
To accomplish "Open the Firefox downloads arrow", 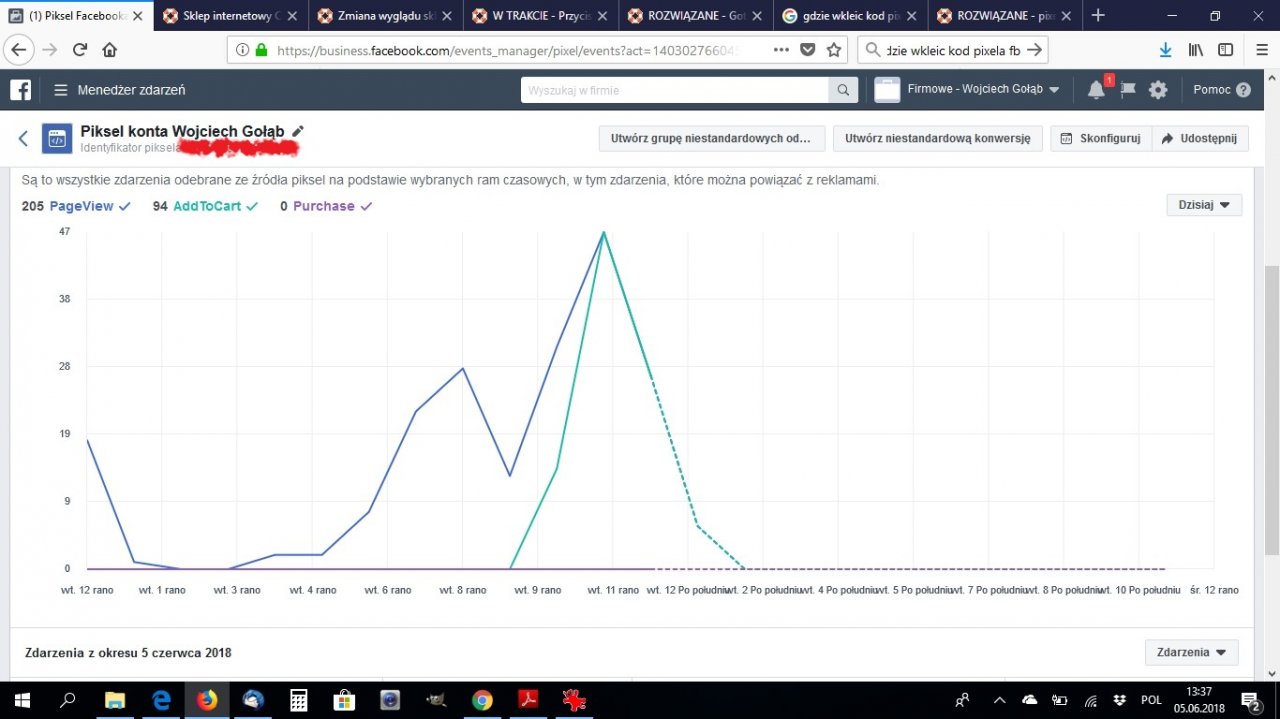I will pyautogui.click(x=1165, y=50).
